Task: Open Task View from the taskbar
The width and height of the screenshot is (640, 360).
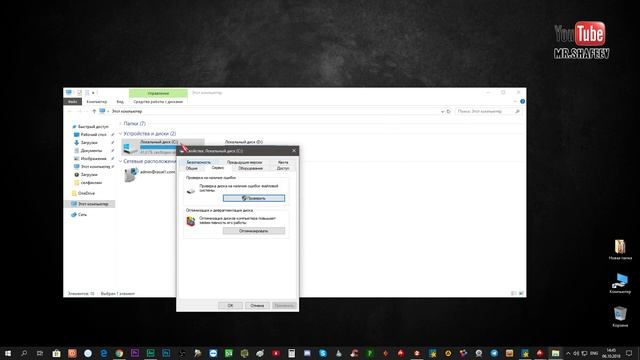Action: [40, 353]
